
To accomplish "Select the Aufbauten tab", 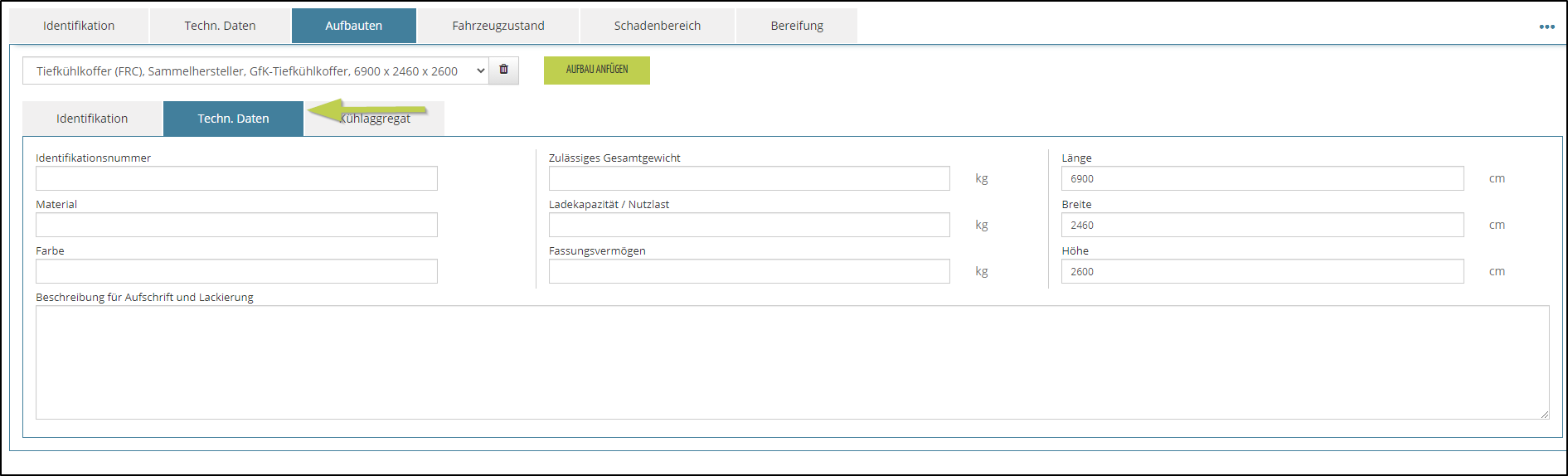I will [x=353, y=26].
